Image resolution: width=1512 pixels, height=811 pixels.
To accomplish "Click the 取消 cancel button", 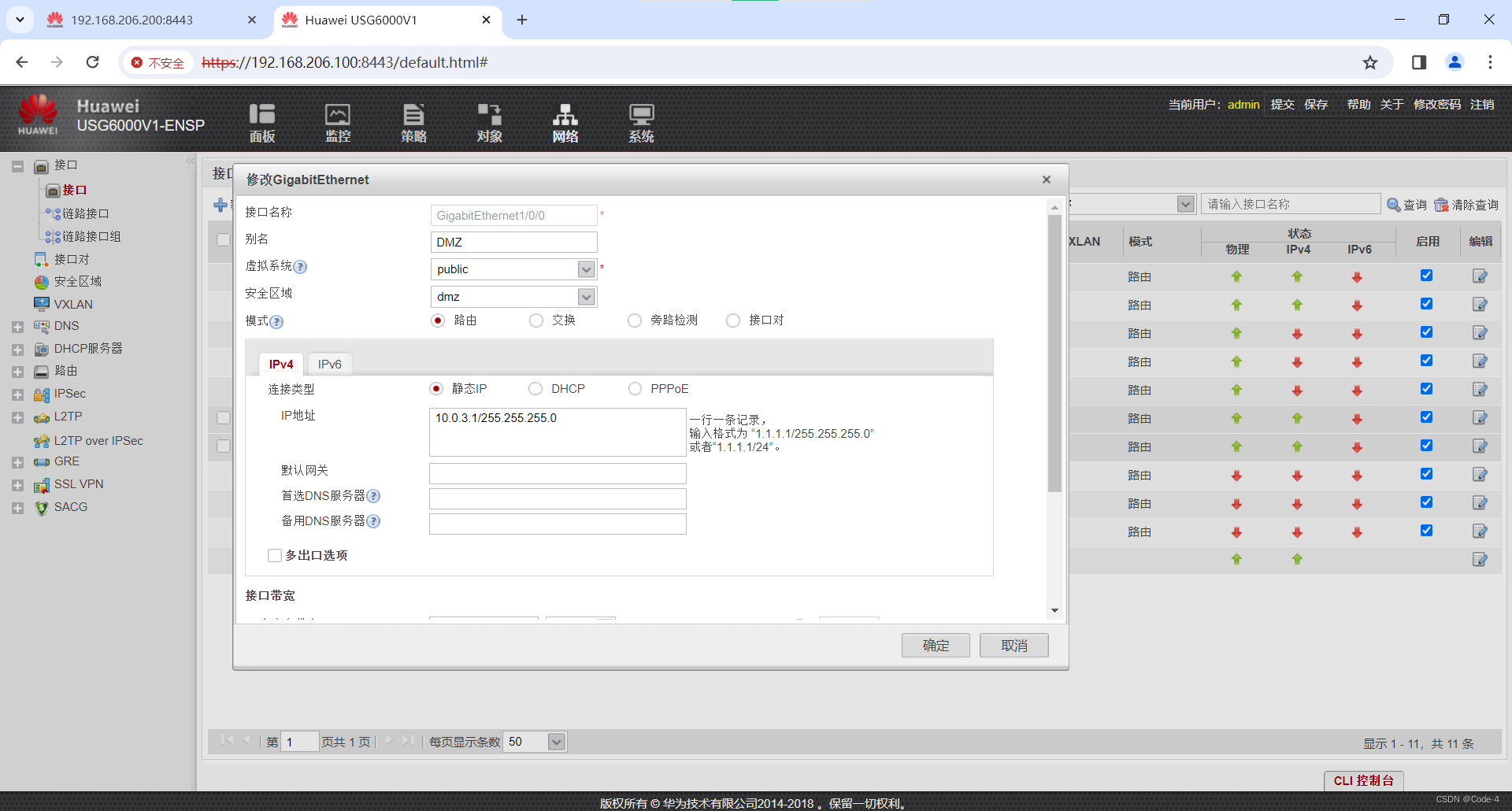I will pyautogui.click(x=1014, y=646).
